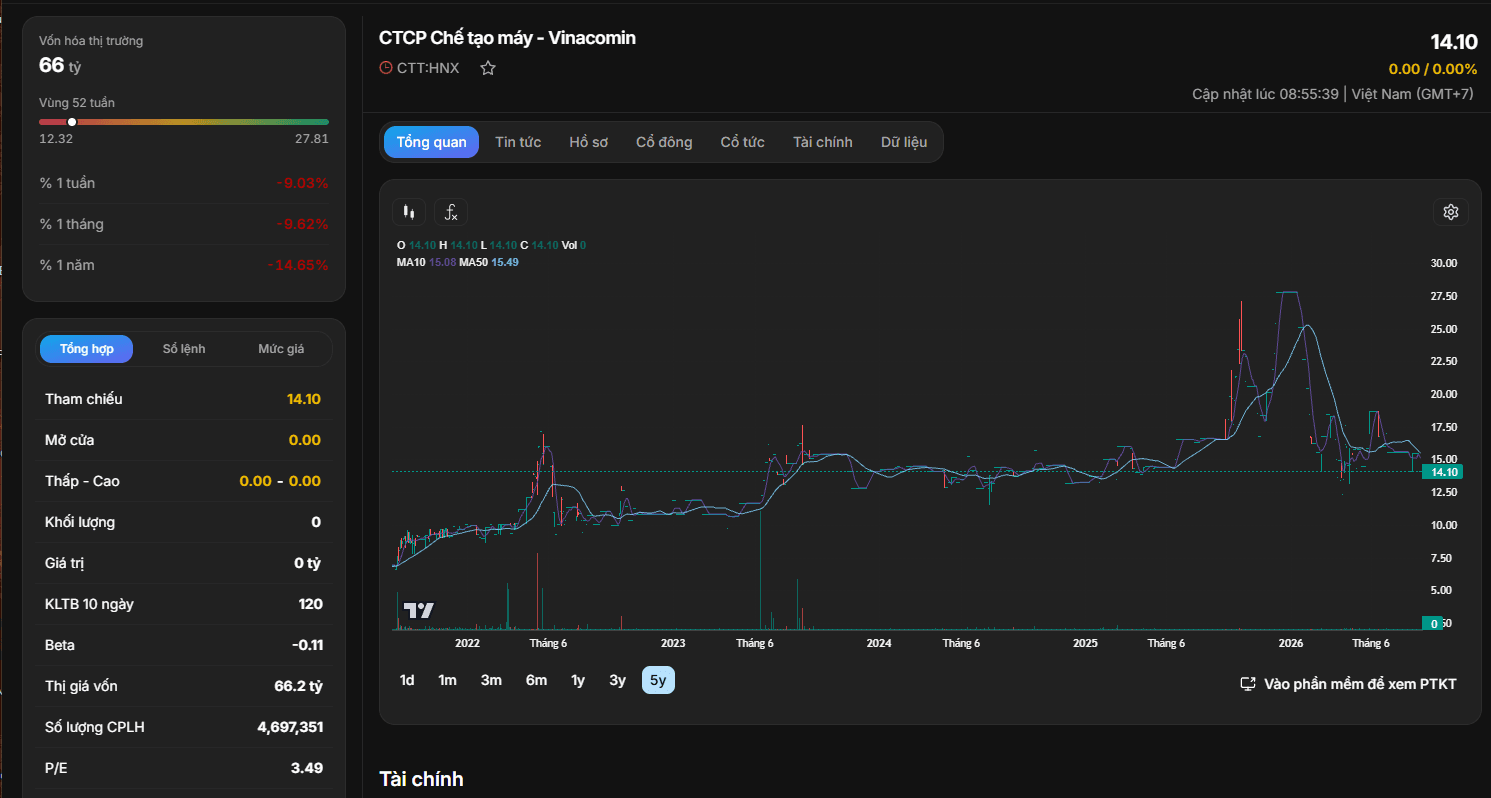Click the CTT:HNX ticker symbol

[428, 68]
